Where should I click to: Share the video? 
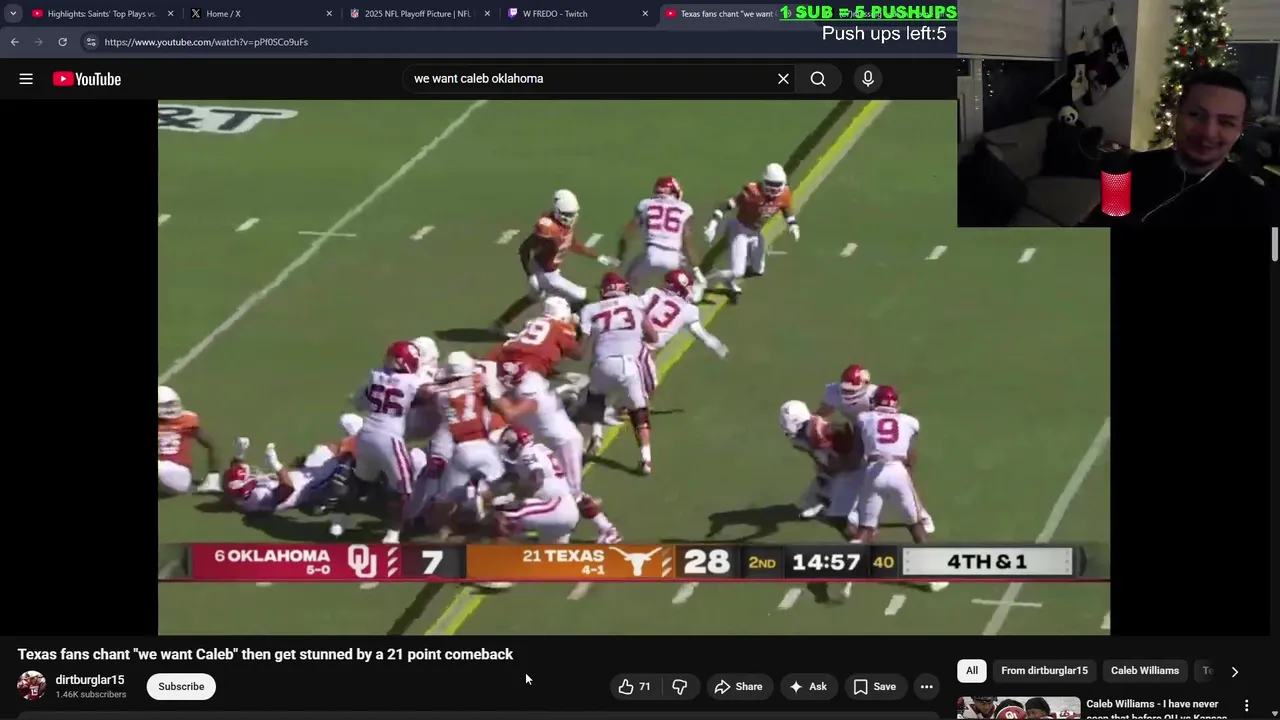tap(738, 686)
